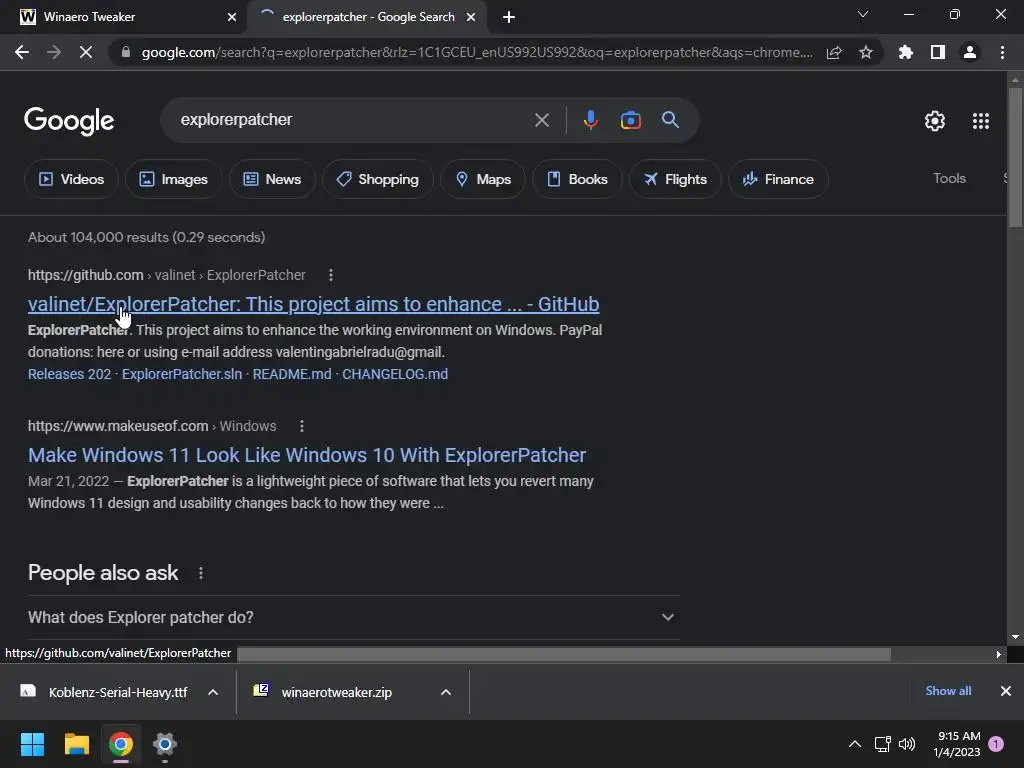The image size is (1024, 768).
Task: Open winaerotweaker.zip download options chevron
Action: [446, 692]
